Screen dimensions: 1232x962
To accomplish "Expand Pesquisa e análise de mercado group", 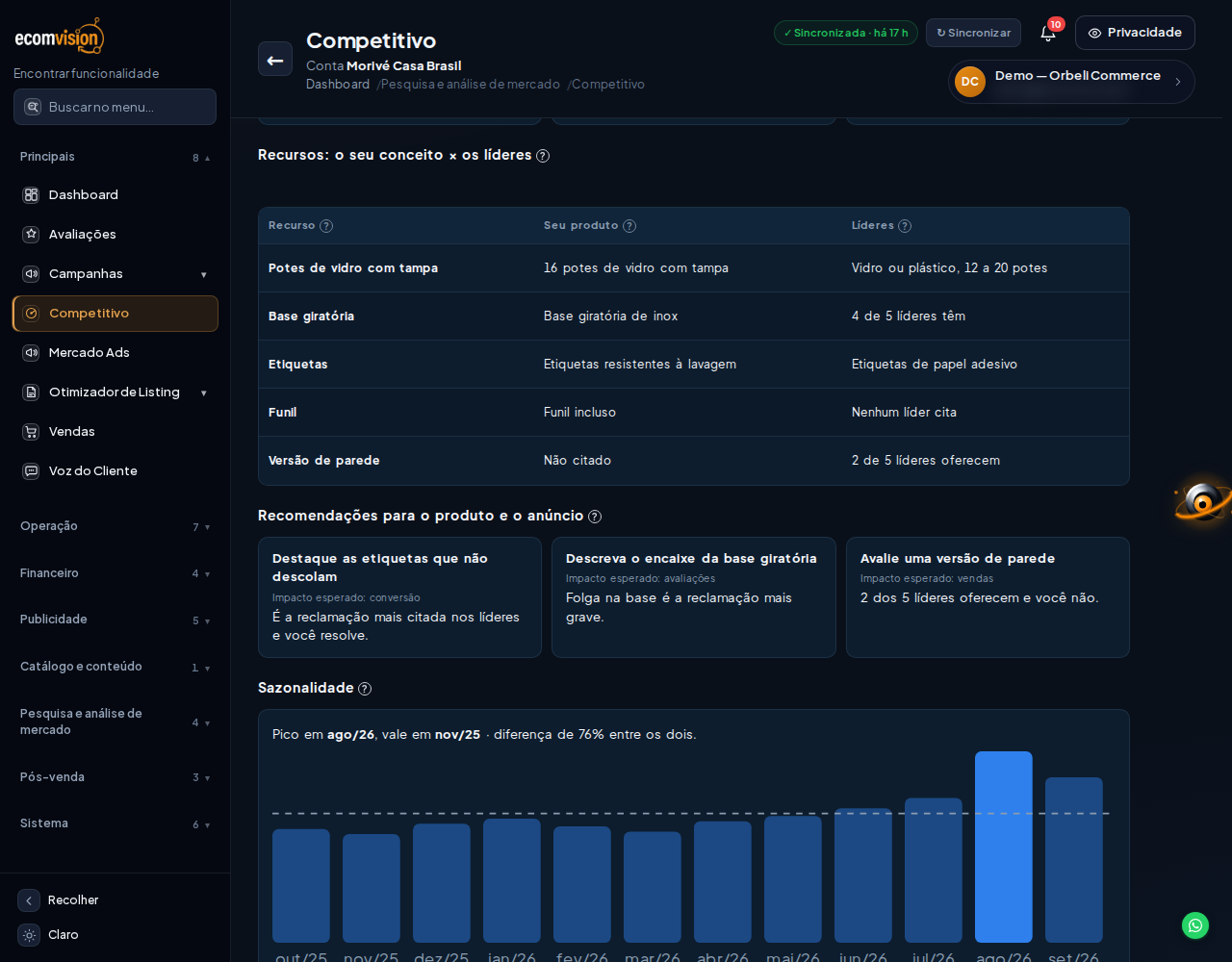I will tap(115, 721).
